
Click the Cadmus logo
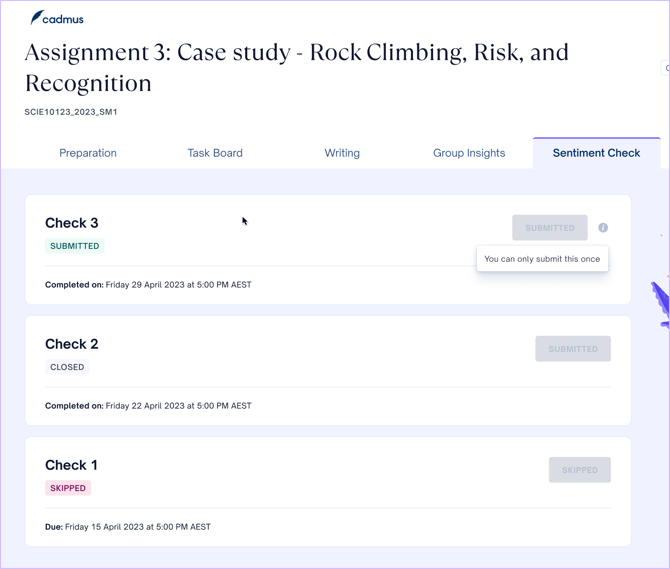pos(57,18)
